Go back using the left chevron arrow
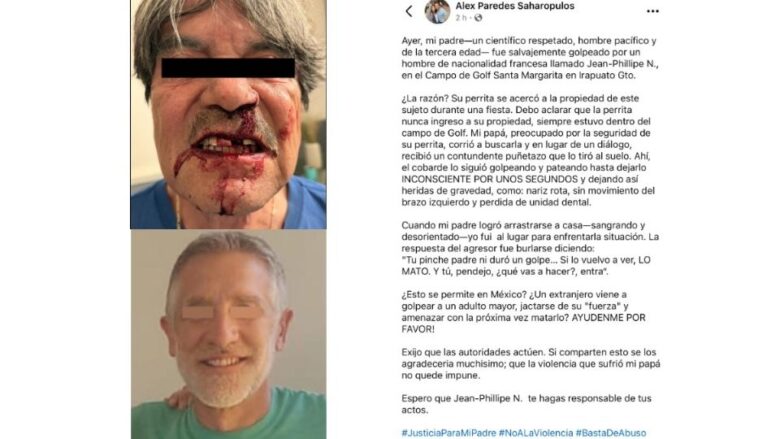Viewport: 780px width, 439px height. (409, 11)
